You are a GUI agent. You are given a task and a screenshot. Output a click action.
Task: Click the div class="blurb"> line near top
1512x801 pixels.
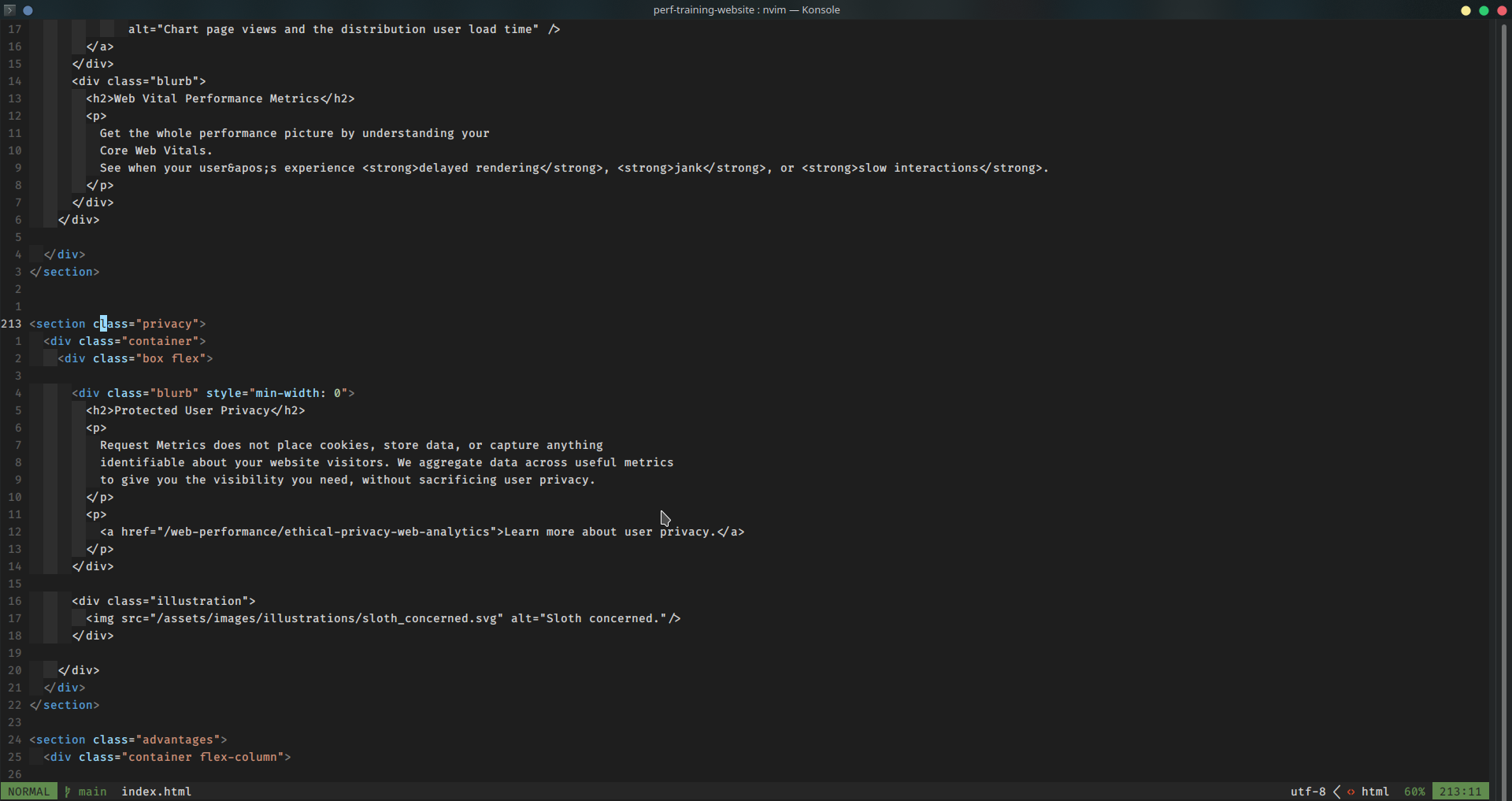click(139, 81)
